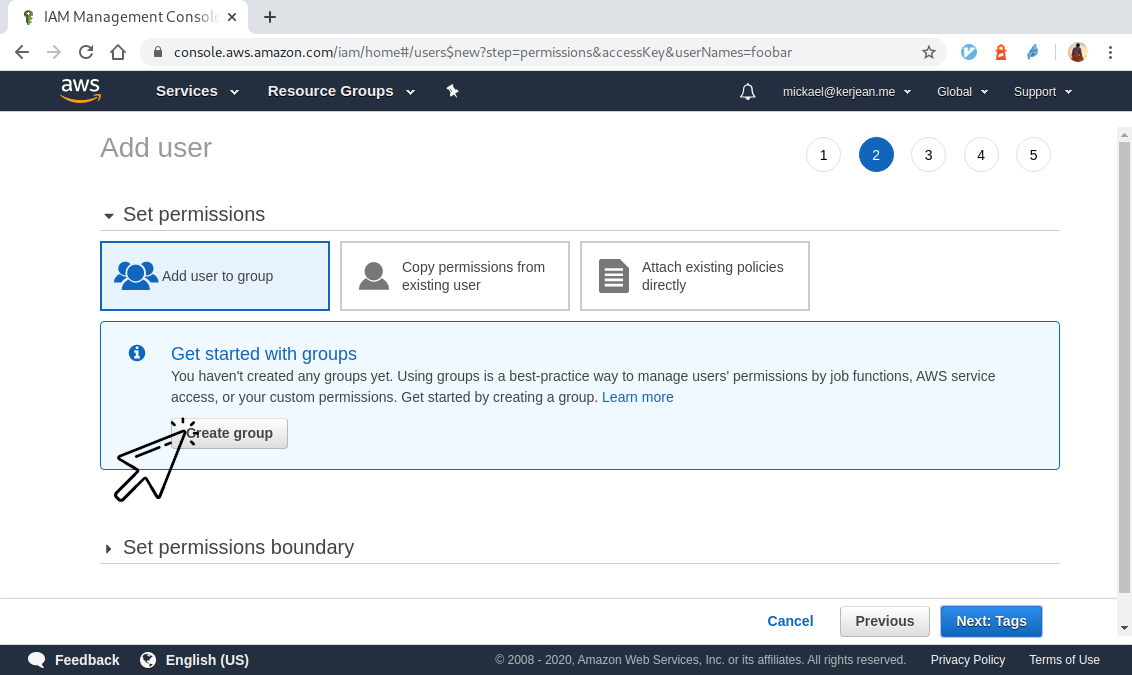Open Chrome three-dot menu
This screenshot has width=1132, height=675.
coord(1110,52)
